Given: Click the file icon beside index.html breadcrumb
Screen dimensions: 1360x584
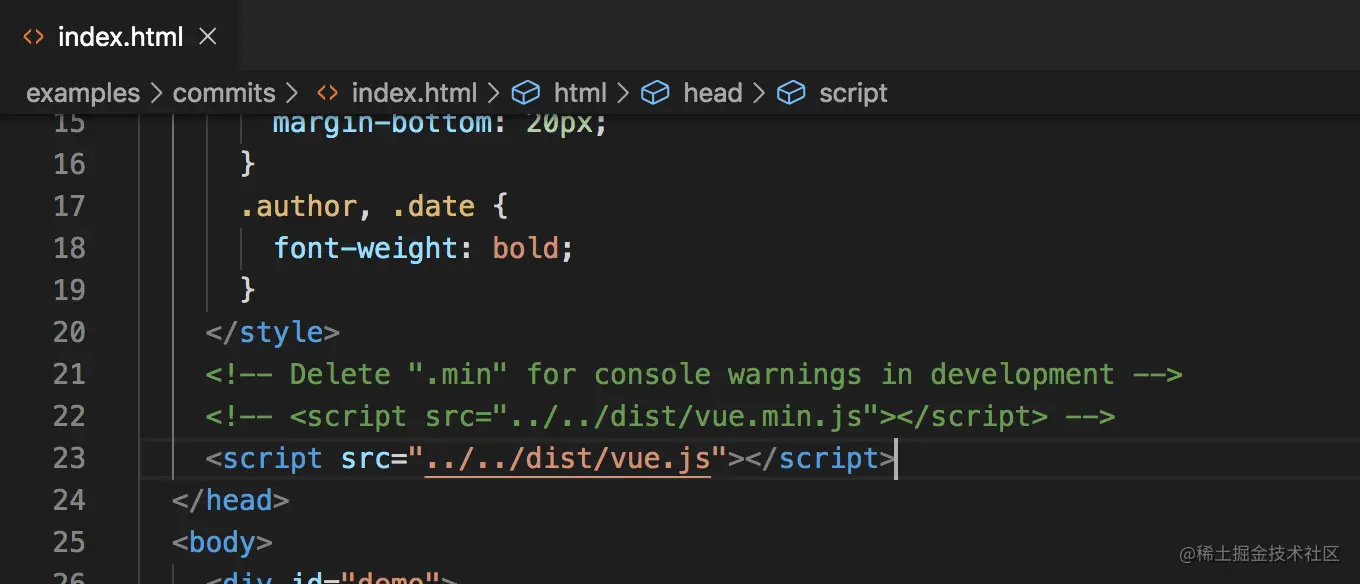Looking at the screenshot, I should click(x=326, y=93).
